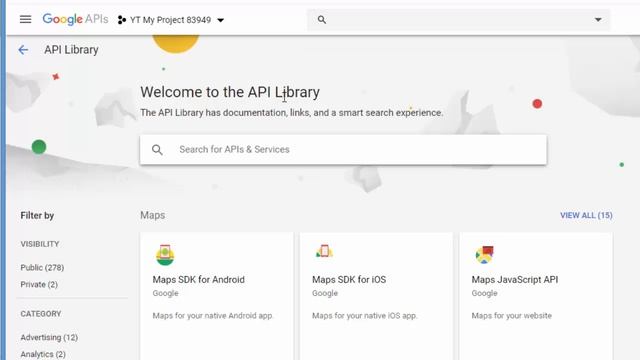Click the Maps JavaScript API icon
Viewport: 640px width, 360px height.
pos(484,255)
